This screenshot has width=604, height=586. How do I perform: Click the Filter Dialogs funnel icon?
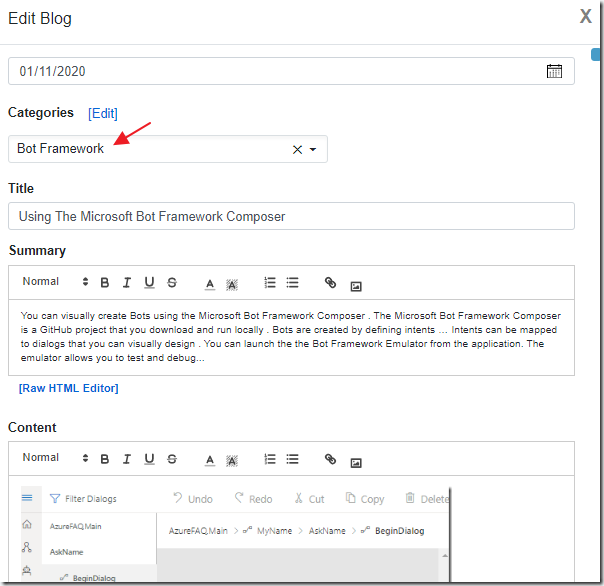click(x=55, y=499)
